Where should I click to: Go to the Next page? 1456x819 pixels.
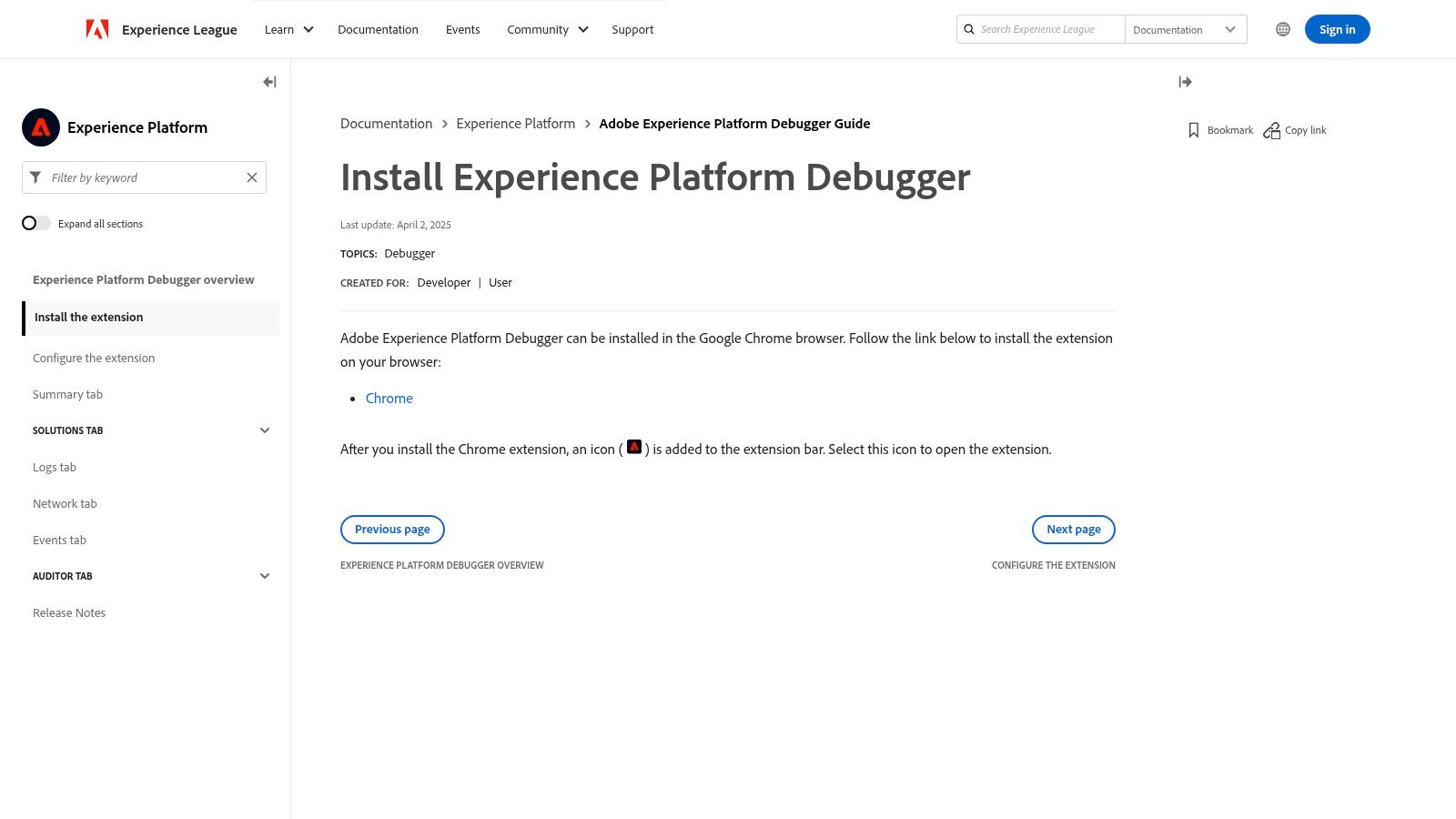pyautogui.click(x=1073, y=529)
